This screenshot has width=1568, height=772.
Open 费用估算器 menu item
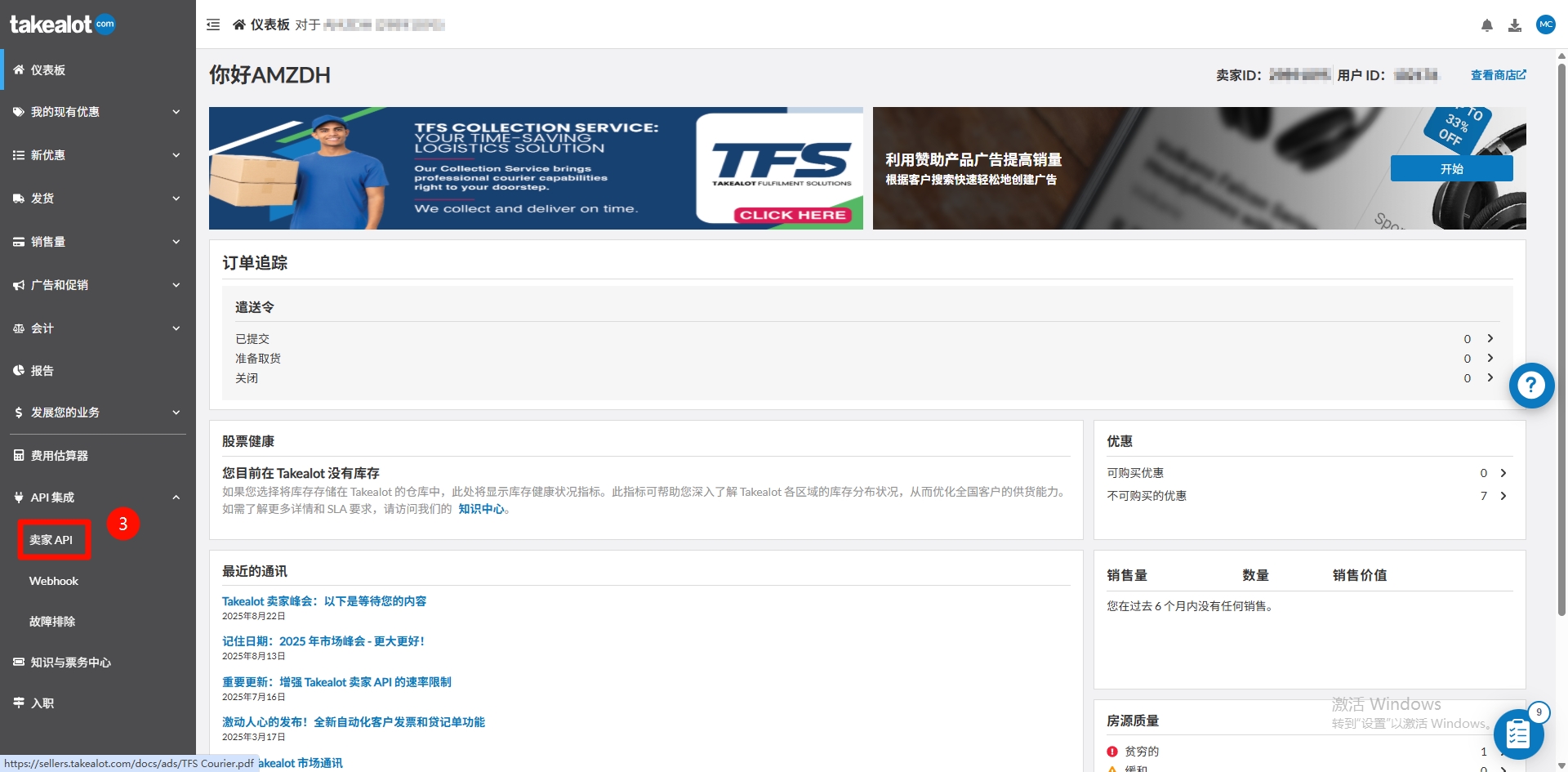pos(98,455)
